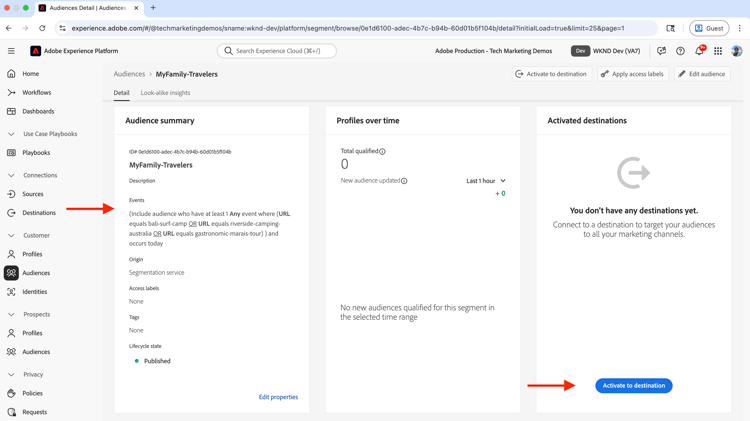
Task: Click the audience ID text
Action: [x=180, y=152]
